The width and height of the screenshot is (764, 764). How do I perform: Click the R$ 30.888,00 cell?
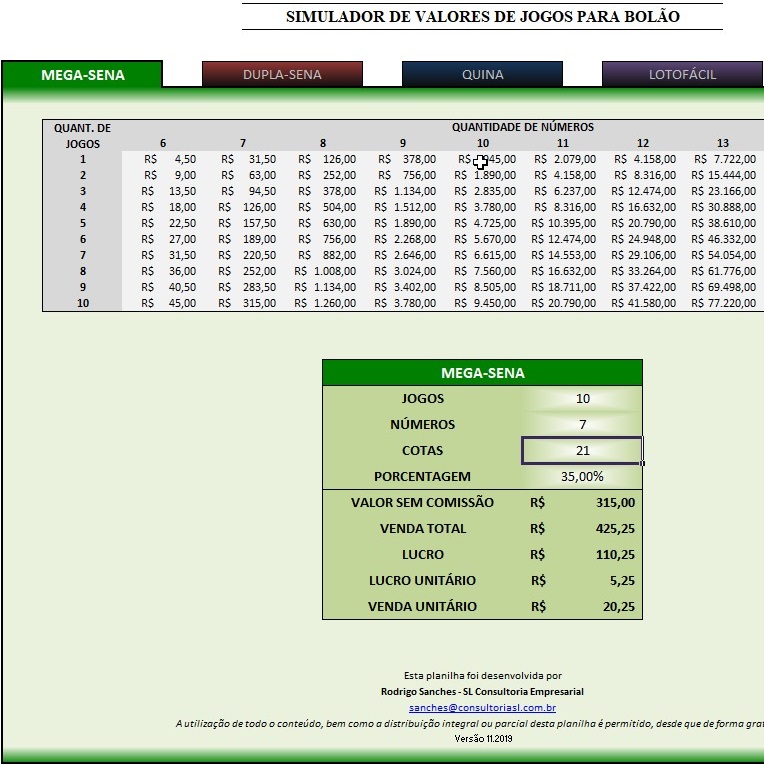pos(723,207)
